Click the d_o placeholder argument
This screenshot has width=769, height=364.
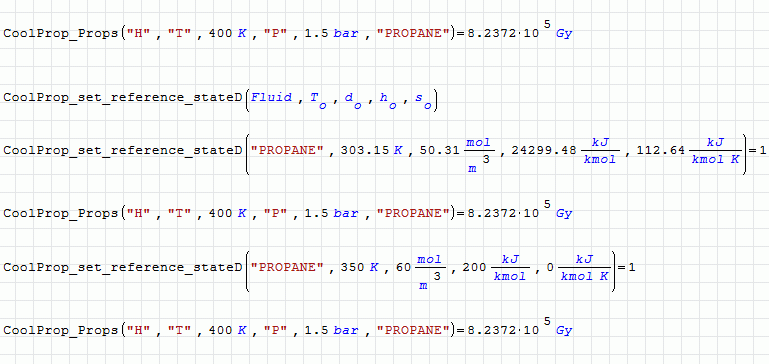[x=353, y=100]
